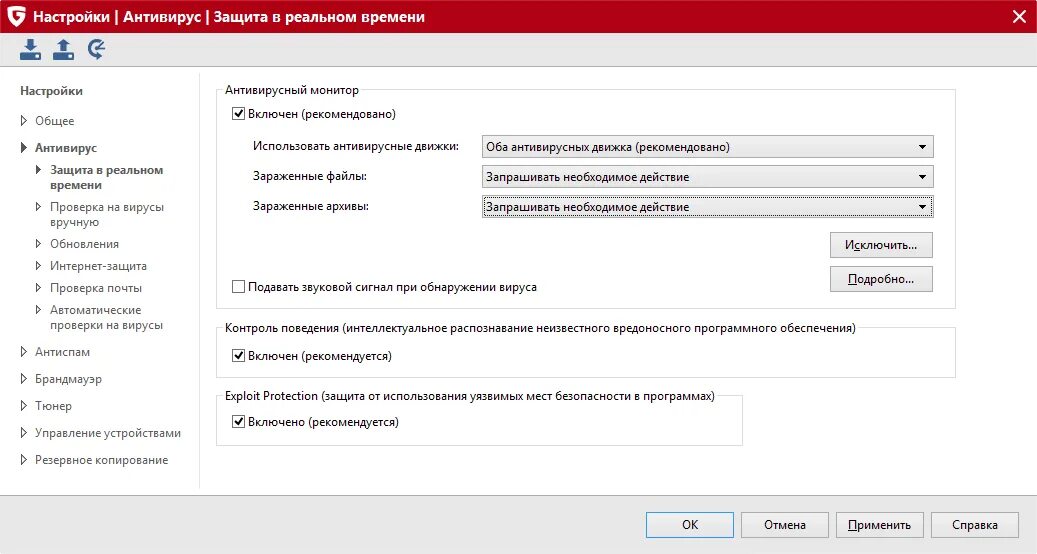Click the 'Подробно...' button
This screenshot has height=554, width=1037.
[x=881, y=279]
